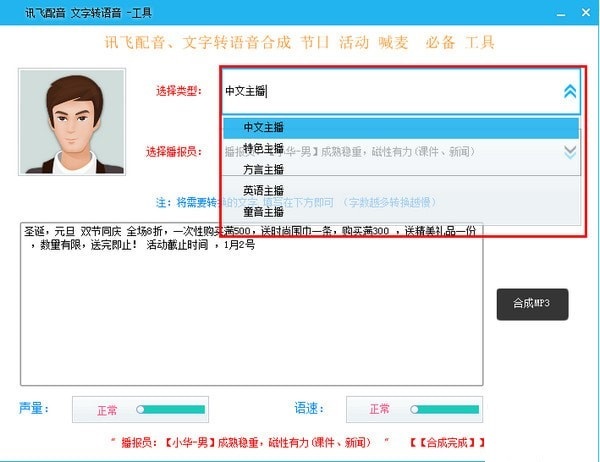Screen dimensions: 600x462
Task: Click the 声量 label
Action: (34, 408)
